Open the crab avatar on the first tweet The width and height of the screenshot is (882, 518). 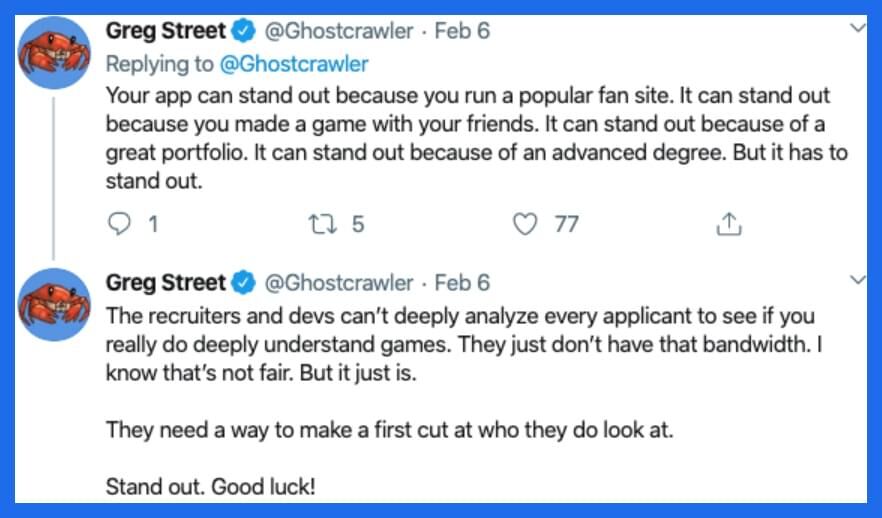[x=56, y=53]
